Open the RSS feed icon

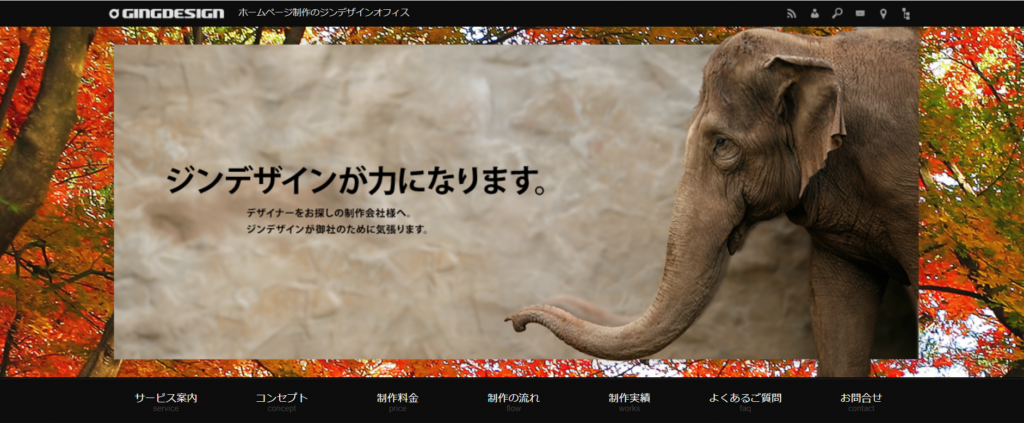click(792, 13)
